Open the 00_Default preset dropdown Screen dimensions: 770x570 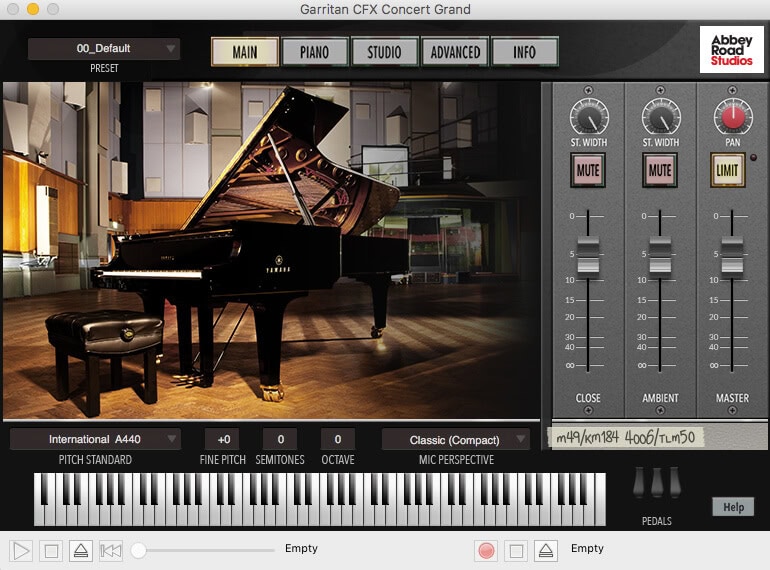point(104,49)
